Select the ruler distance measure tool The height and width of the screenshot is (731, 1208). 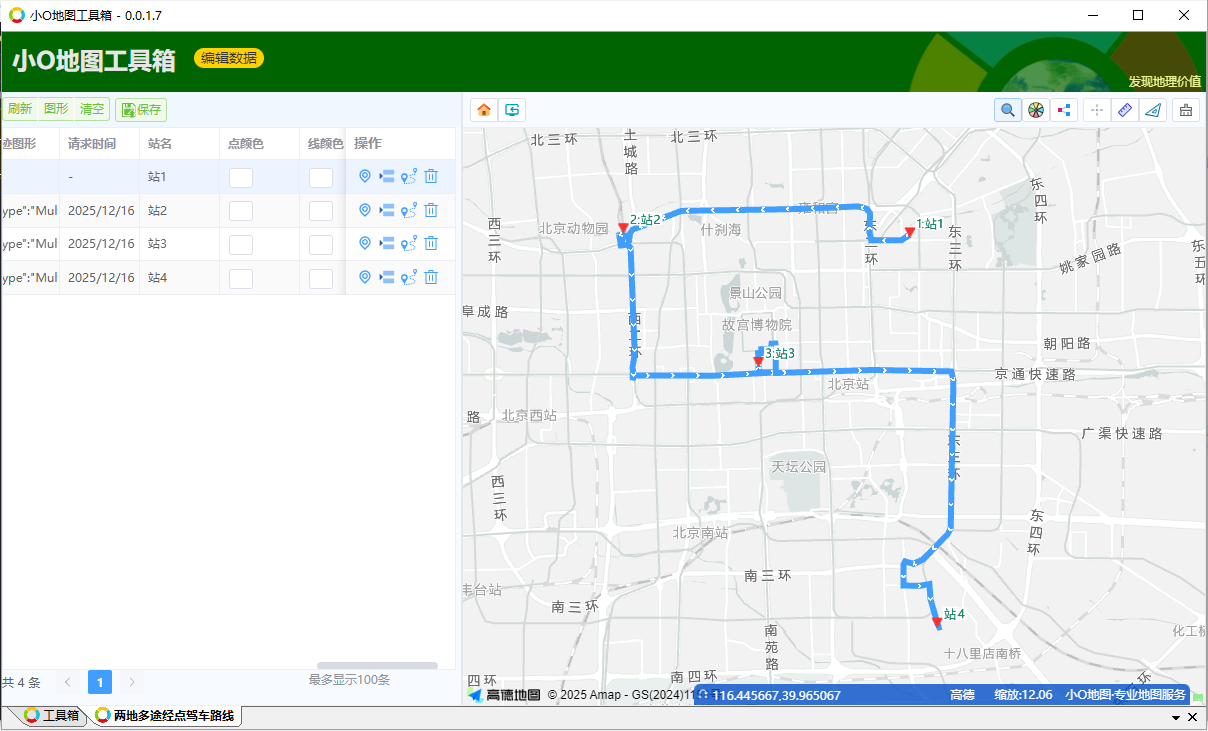tap(1125, 110)
